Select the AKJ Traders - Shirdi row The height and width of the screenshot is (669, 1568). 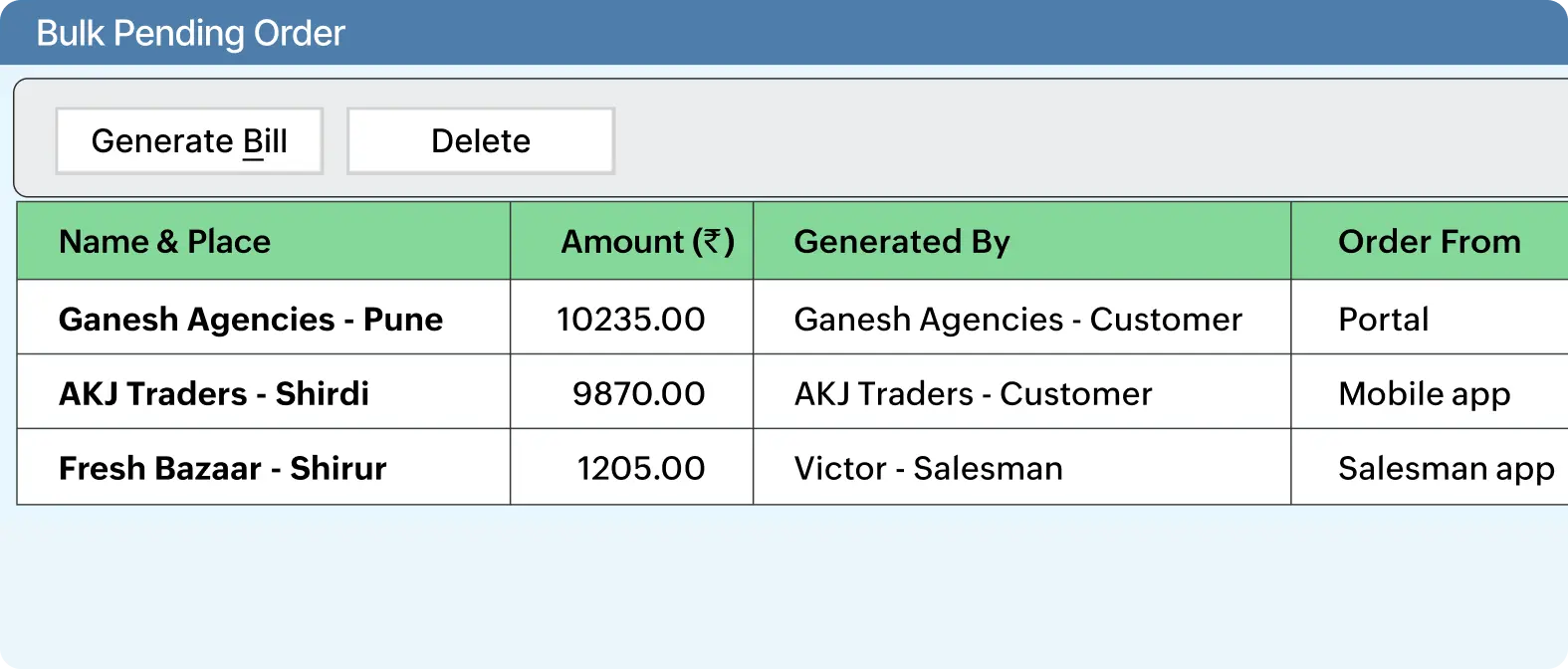click(x=214, y=393)
